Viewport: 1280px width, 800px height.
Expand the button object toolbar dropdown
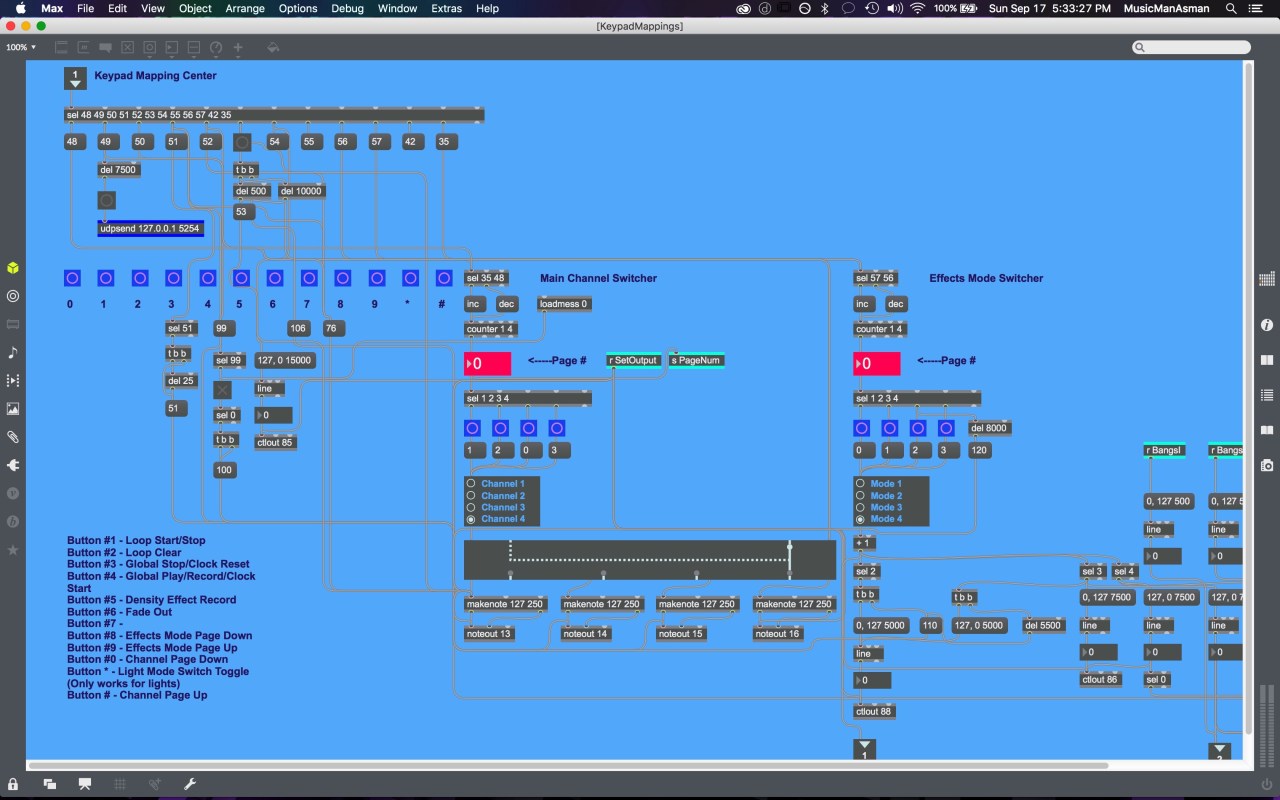[x=149, y=47]
